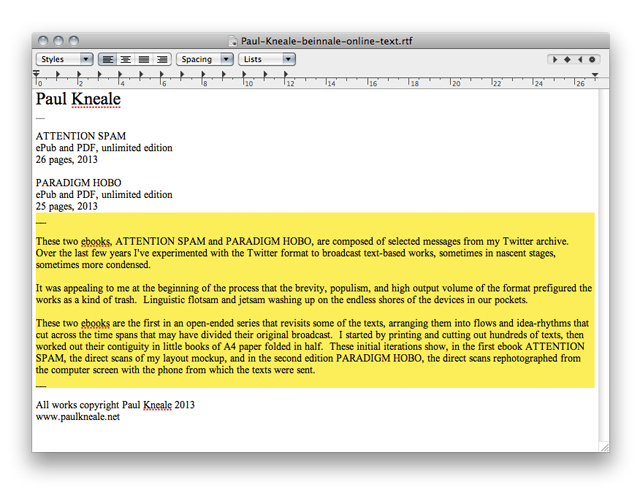The image size is (640, 493).
Task: Click the window title Paul-Kneale-beinnale-online-text.rtf
Action: [326, 41]
